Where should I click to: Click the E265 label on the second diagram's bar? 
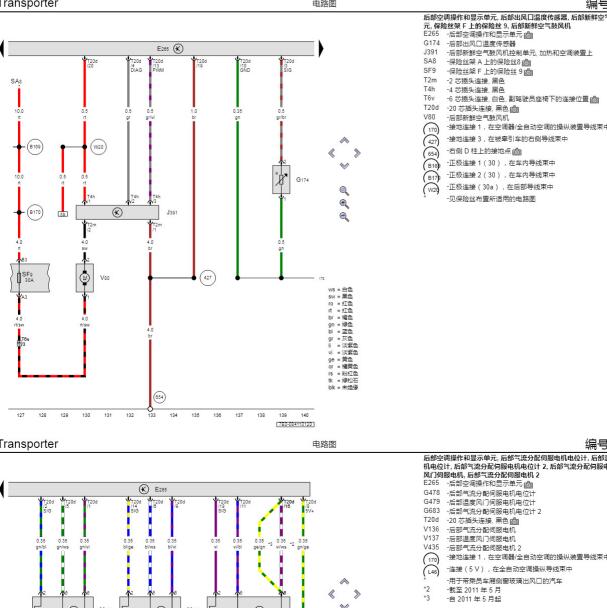click(161, 489)
